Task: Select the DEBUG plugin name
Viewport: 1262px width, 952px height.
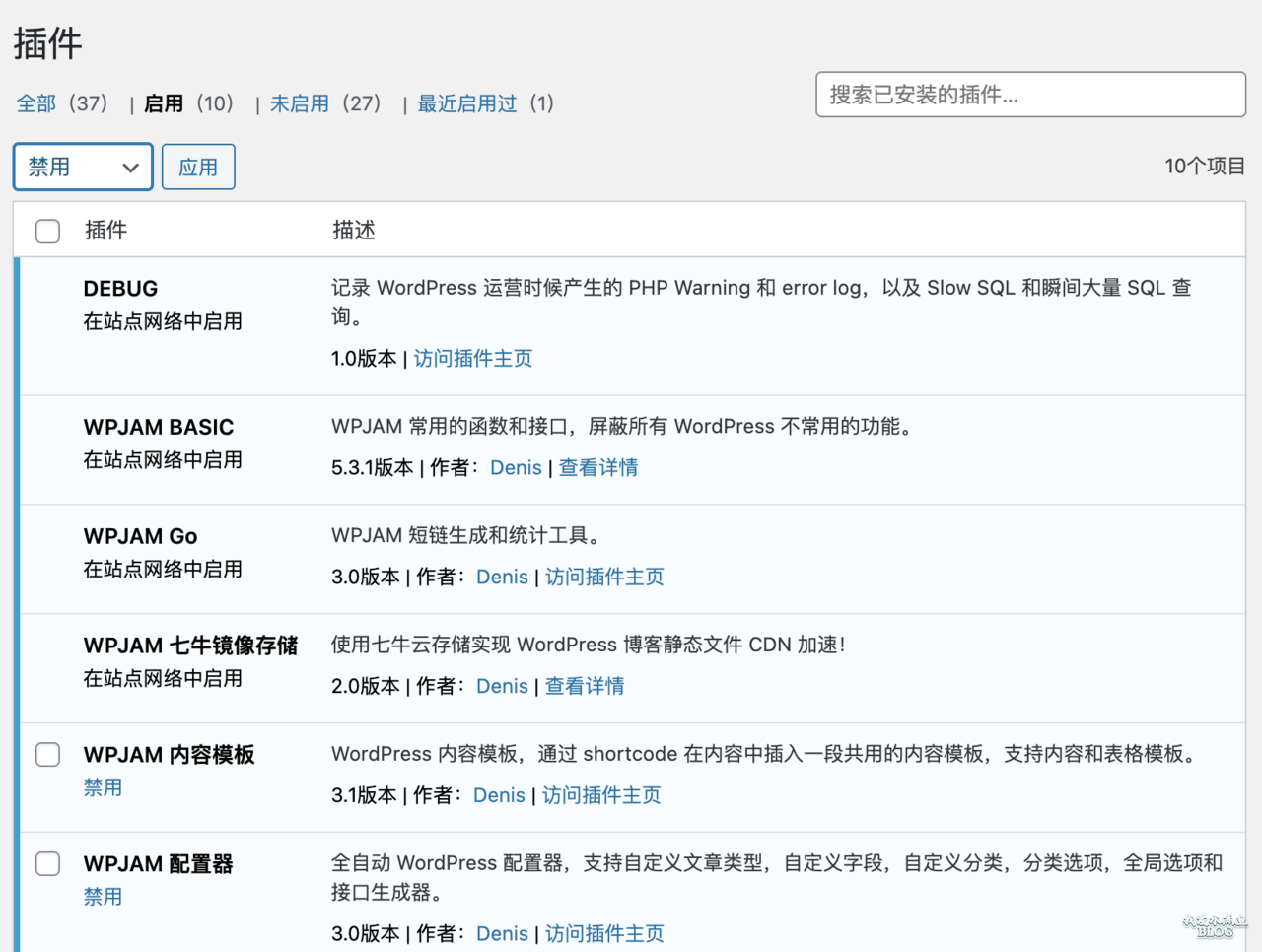Action: pyautogui.click(x=120, y=289)
